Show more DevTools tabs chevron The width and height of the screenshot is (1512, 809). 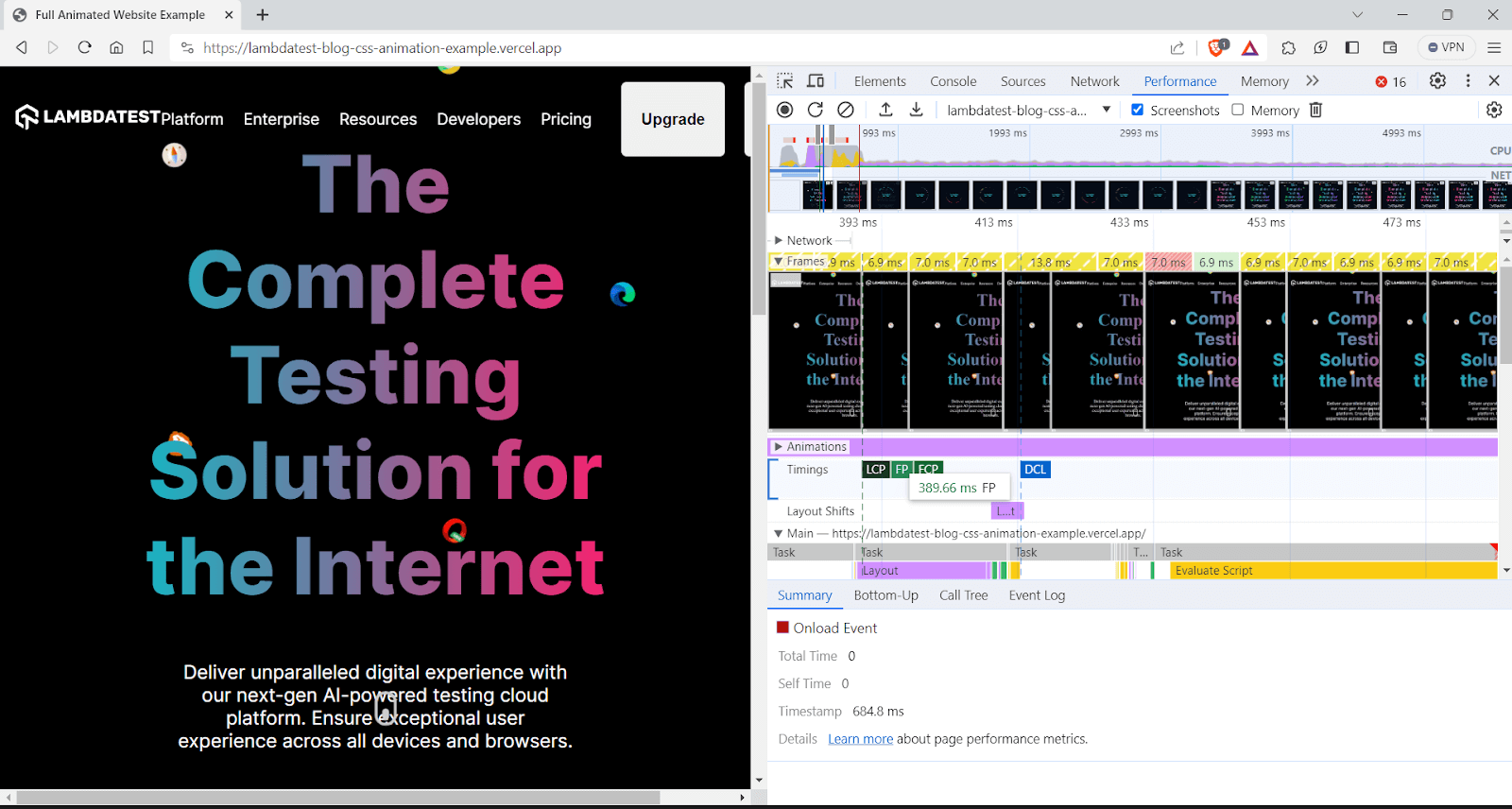(x=1313, y=81)
